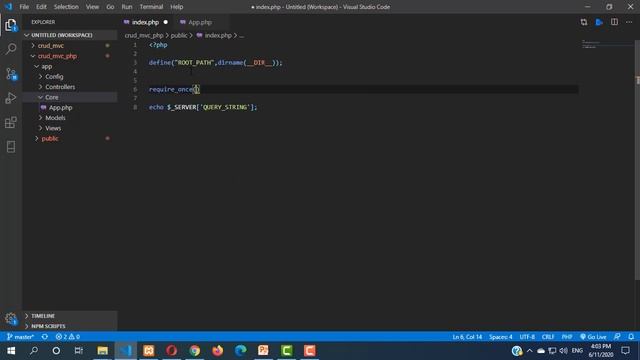
Task: Open the Extensions view
Action: [x=11, y=122]
